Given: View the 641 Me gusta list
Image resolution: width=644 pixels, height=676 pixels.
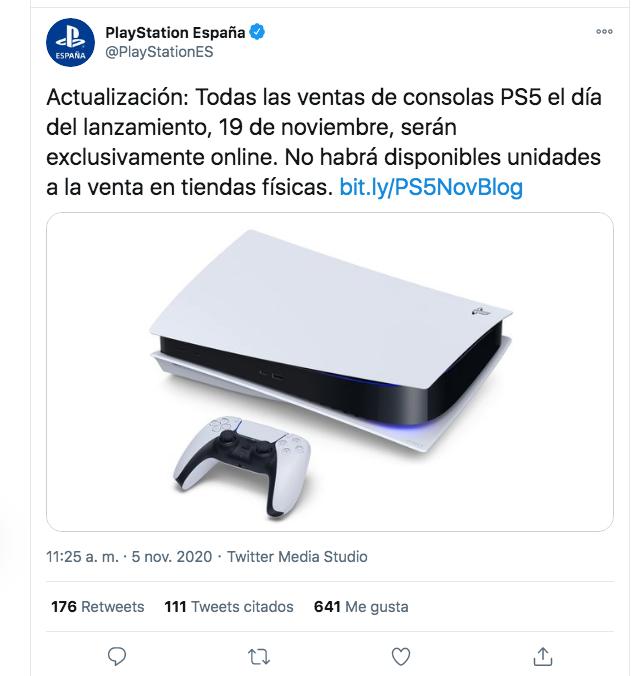Looking at the screenshot, I should [361, 607].
